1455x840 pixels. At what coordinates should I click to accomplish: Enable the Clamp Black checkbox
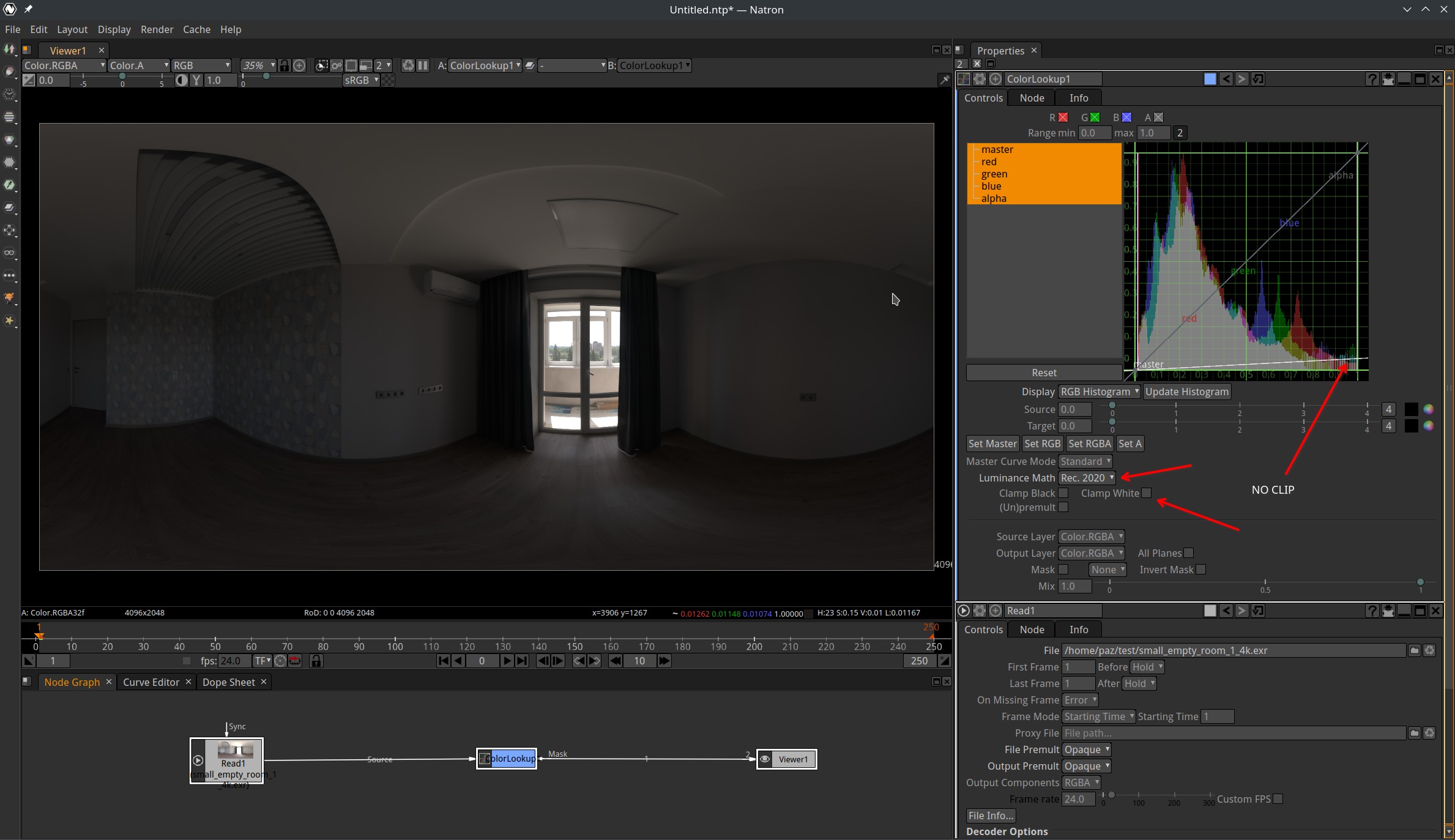coord(1063,493)
